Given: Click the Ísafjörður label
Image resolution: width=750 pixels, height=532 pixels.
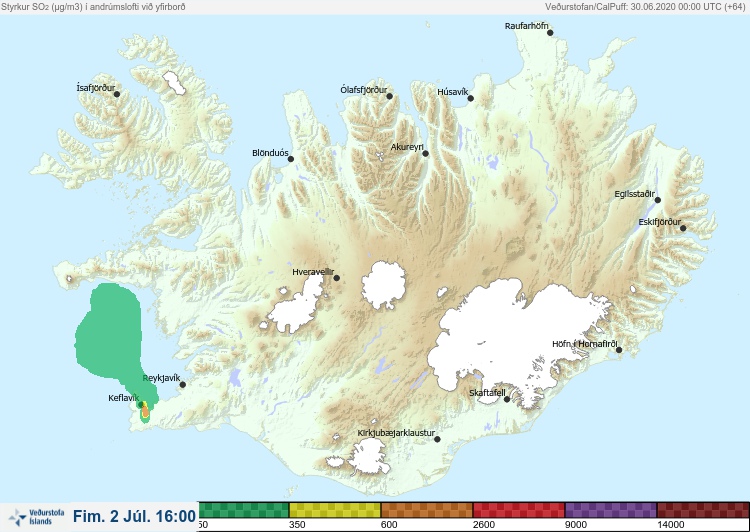Looking at the screenshot, I should point(96,88).
